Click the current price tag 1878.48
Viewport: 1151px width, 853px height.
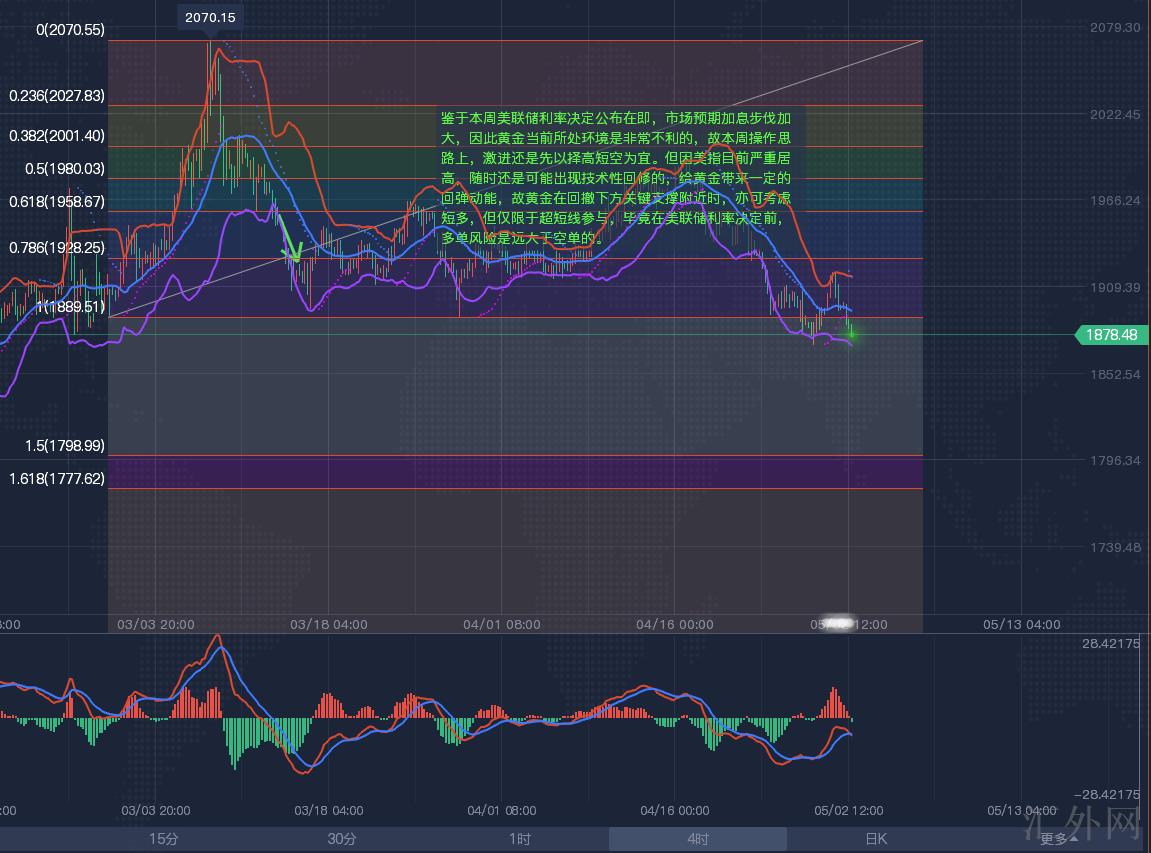pos(1110,335)
